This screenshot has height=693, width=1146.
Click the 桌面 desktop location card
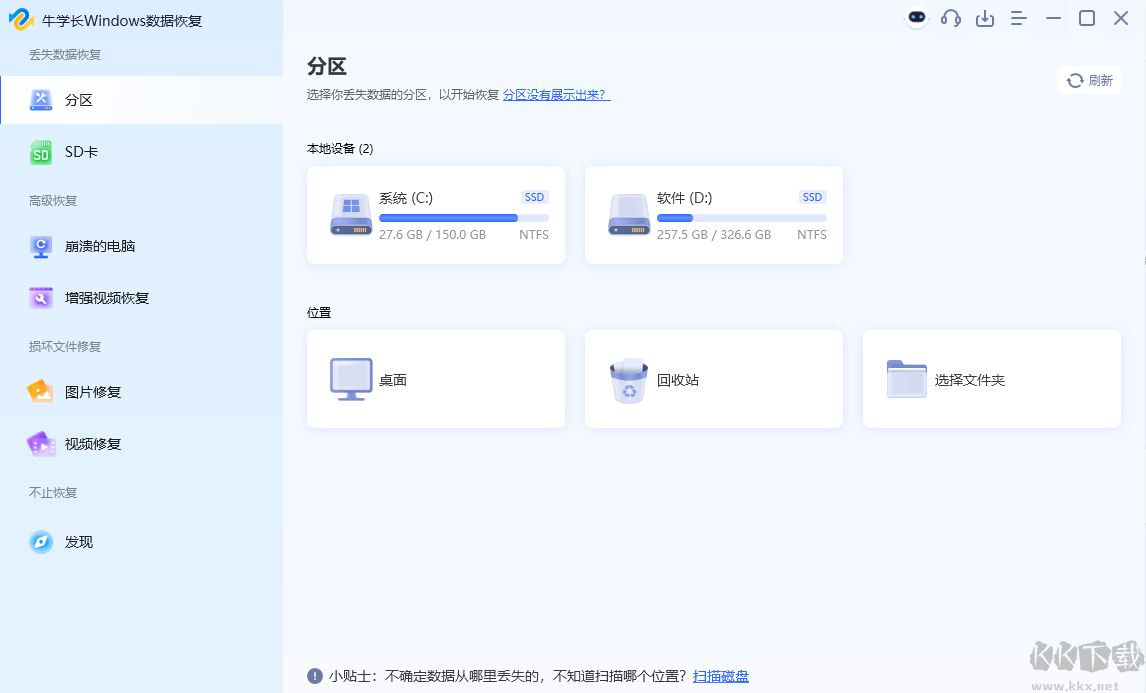tap(435, 379)
